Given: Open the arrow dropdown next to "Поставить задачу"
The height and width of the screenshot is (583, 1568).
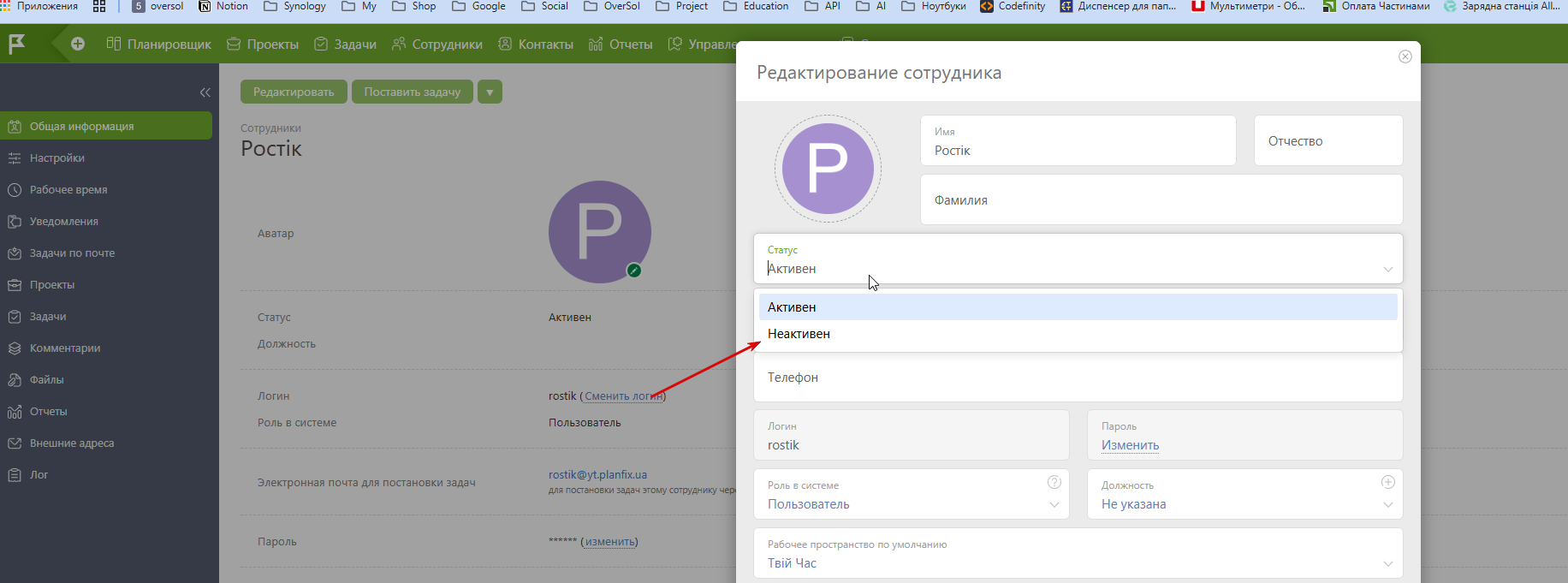Looking at the screenshot, I should click(x=490, y=92).
